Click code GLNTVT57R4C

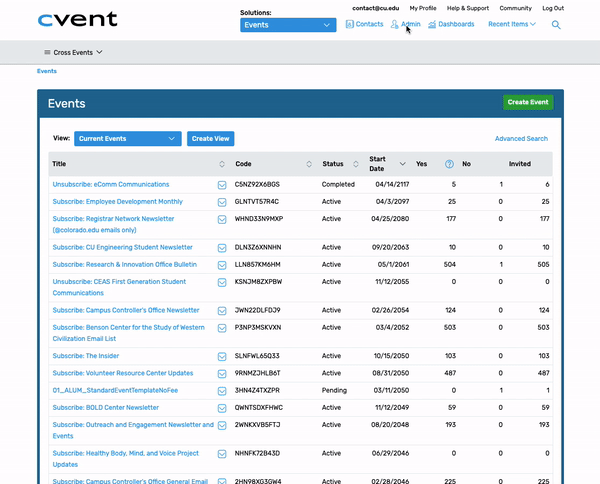click(257, 202)
